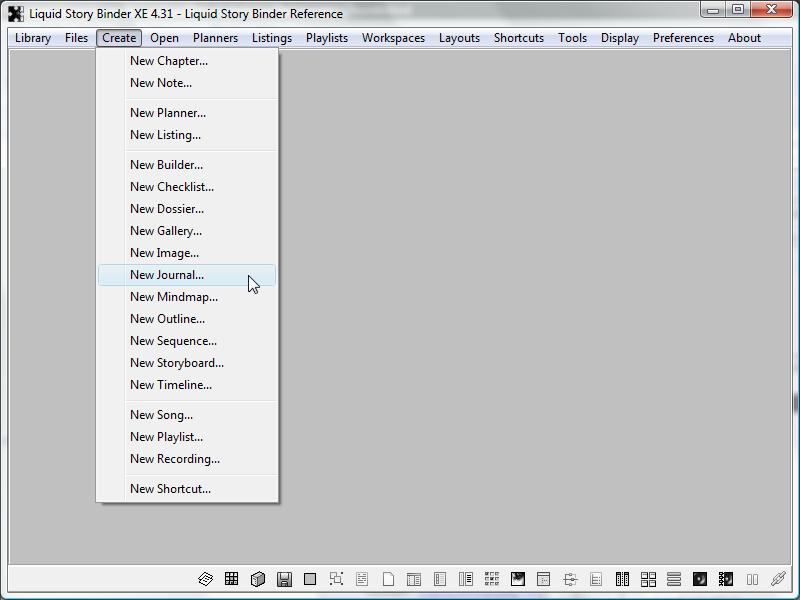800x600 pixels.
Task: Click the floppy disk save icon
Action: [284, 579]
